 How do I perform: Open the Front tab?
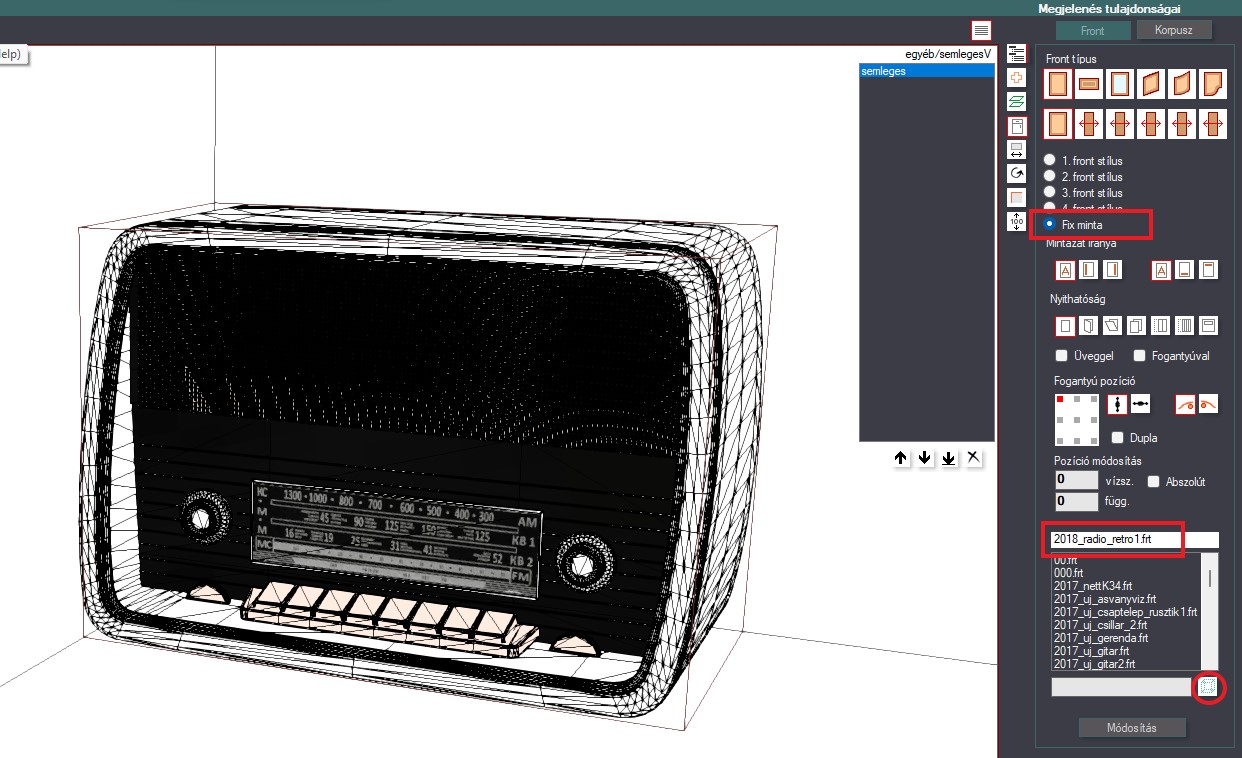pyautogui.click(x=1093, y=31)
